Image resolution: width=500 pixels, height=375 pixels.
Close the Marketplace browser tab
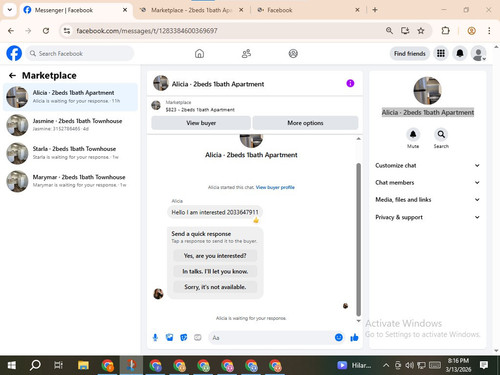pos(241,10)
